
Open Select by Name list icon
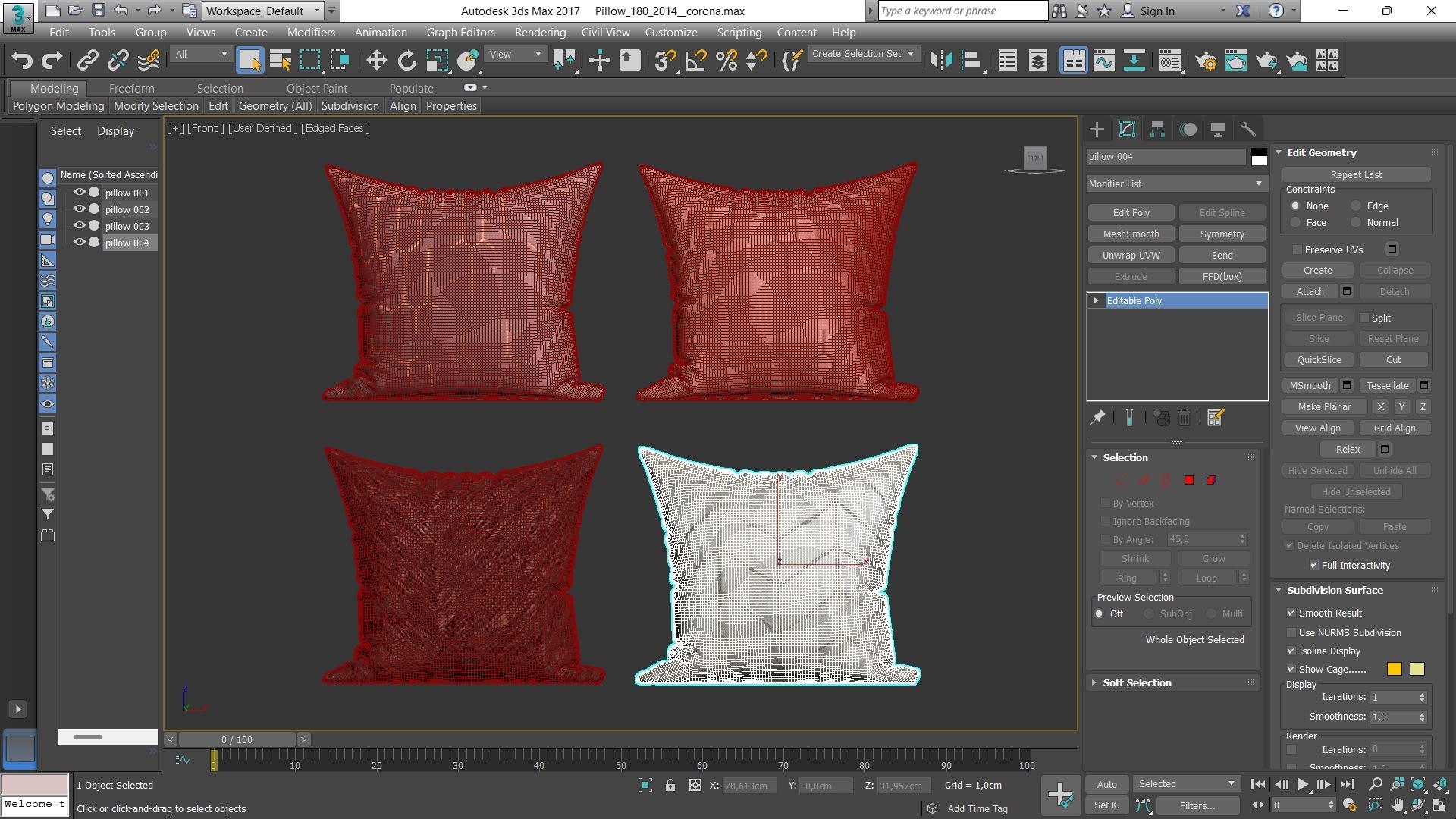[x=280, y=60]
